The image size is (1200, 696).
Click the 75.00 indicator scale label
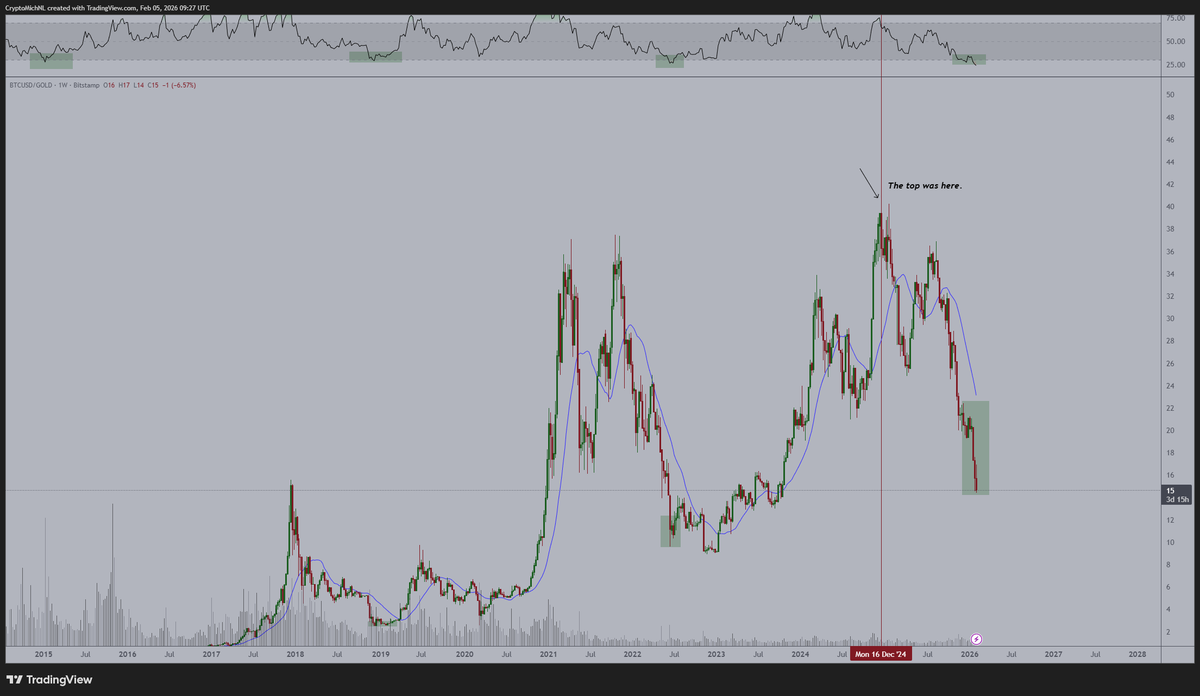(1174, 18)
